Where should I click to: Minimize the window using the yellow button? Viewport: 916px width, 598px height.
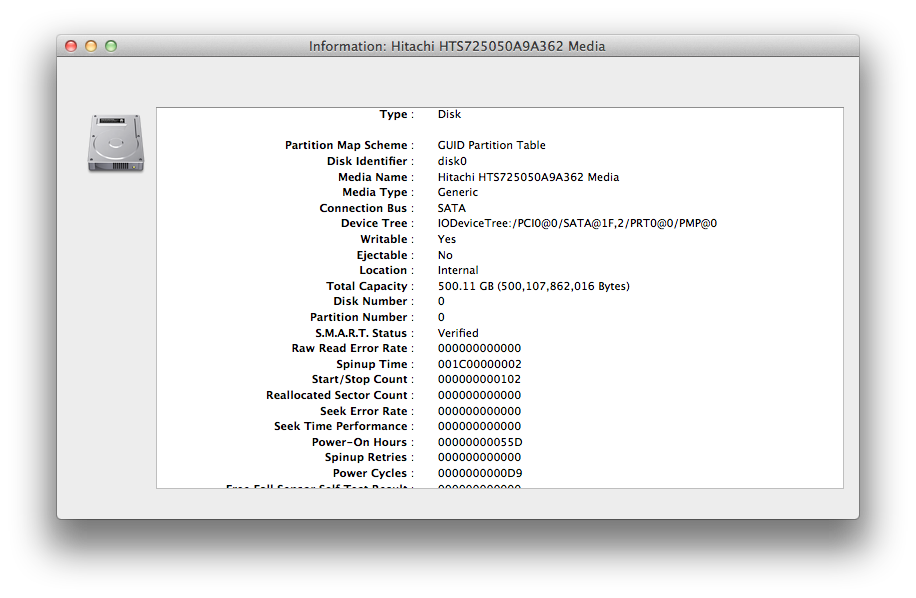(x=91, y=46)
